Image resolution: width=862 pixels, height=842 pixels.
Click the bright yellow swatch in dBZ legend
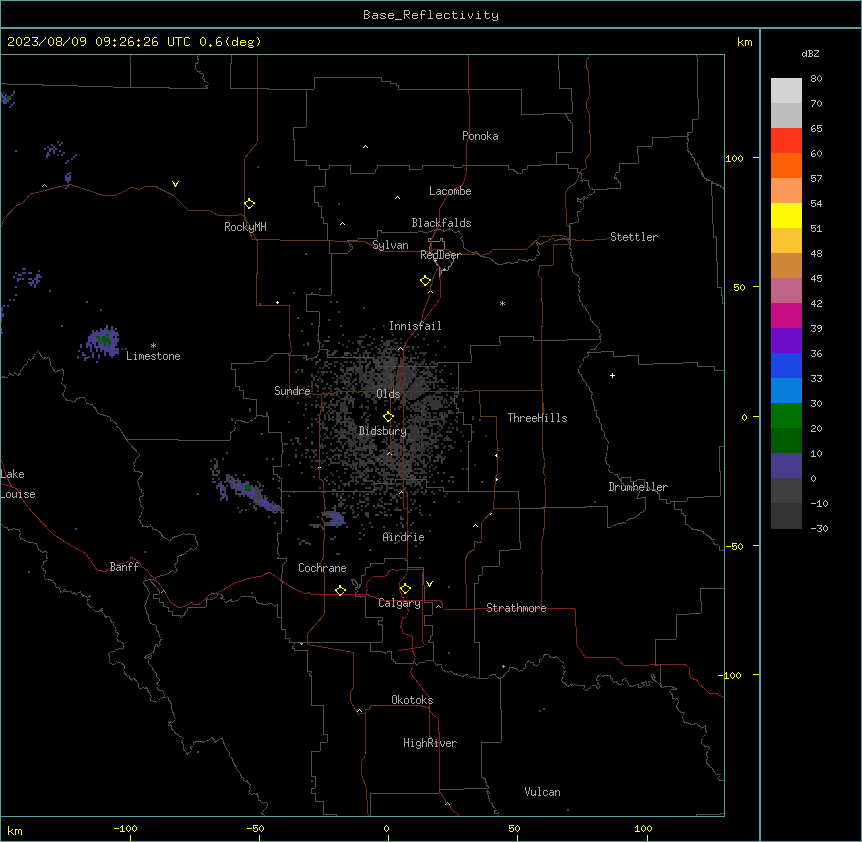pos(786,215)
